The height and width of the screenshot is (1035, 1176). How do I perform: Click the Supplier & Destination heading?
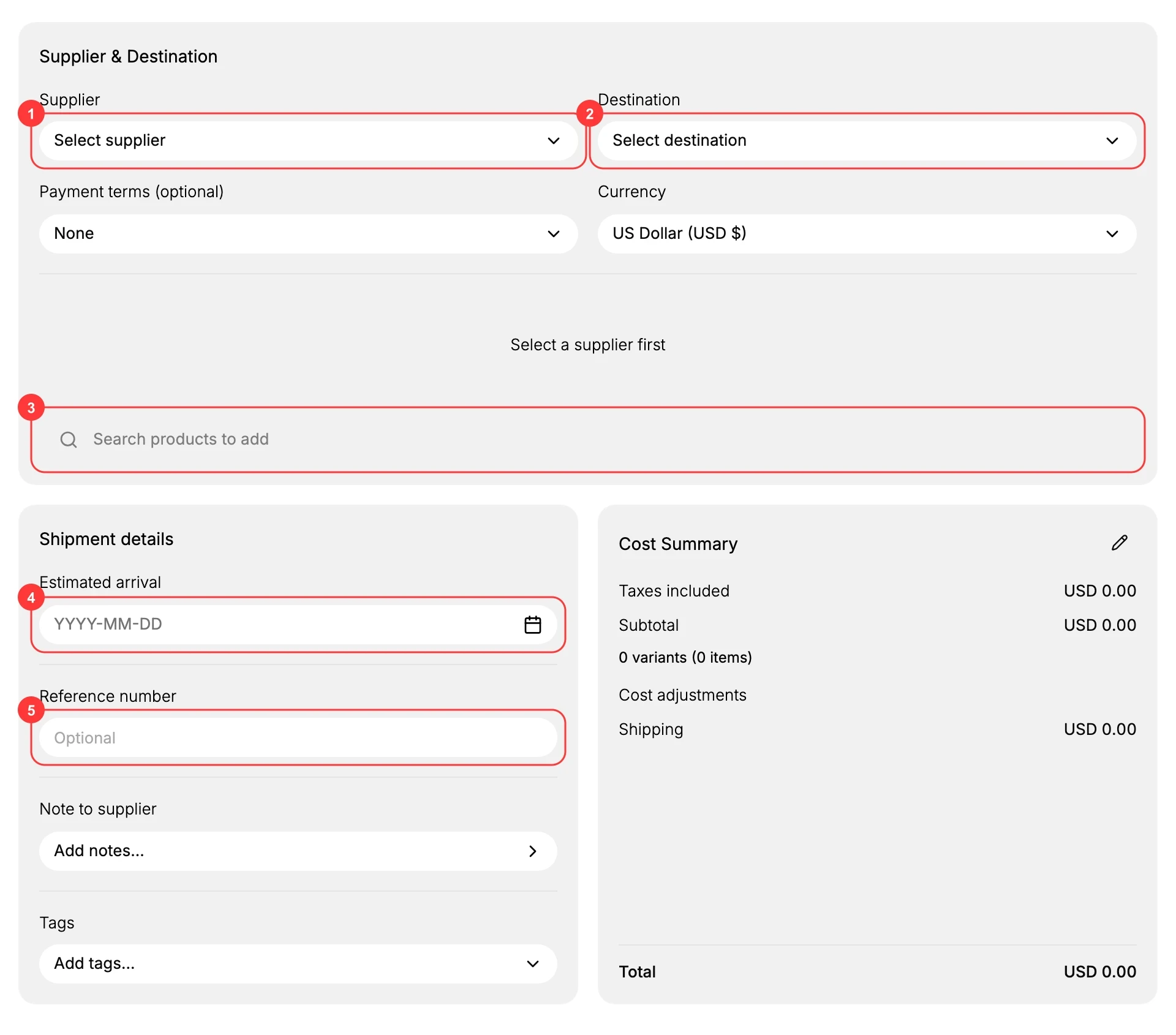tap(128, 56)
